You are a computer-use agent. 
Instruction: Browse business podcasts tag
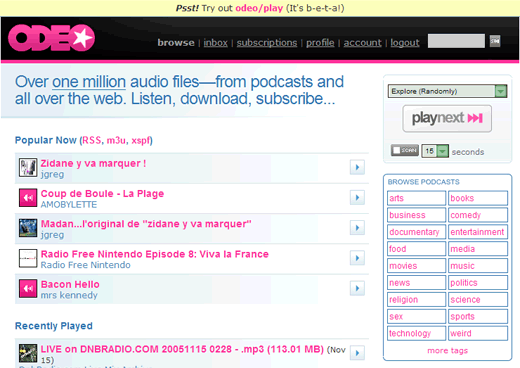(x=416, y=215)
